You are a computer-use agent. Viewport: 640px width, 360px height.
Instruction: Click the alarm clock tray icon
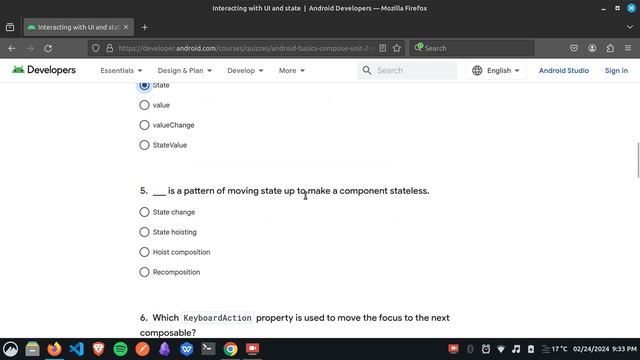click(x=486, y=349)
